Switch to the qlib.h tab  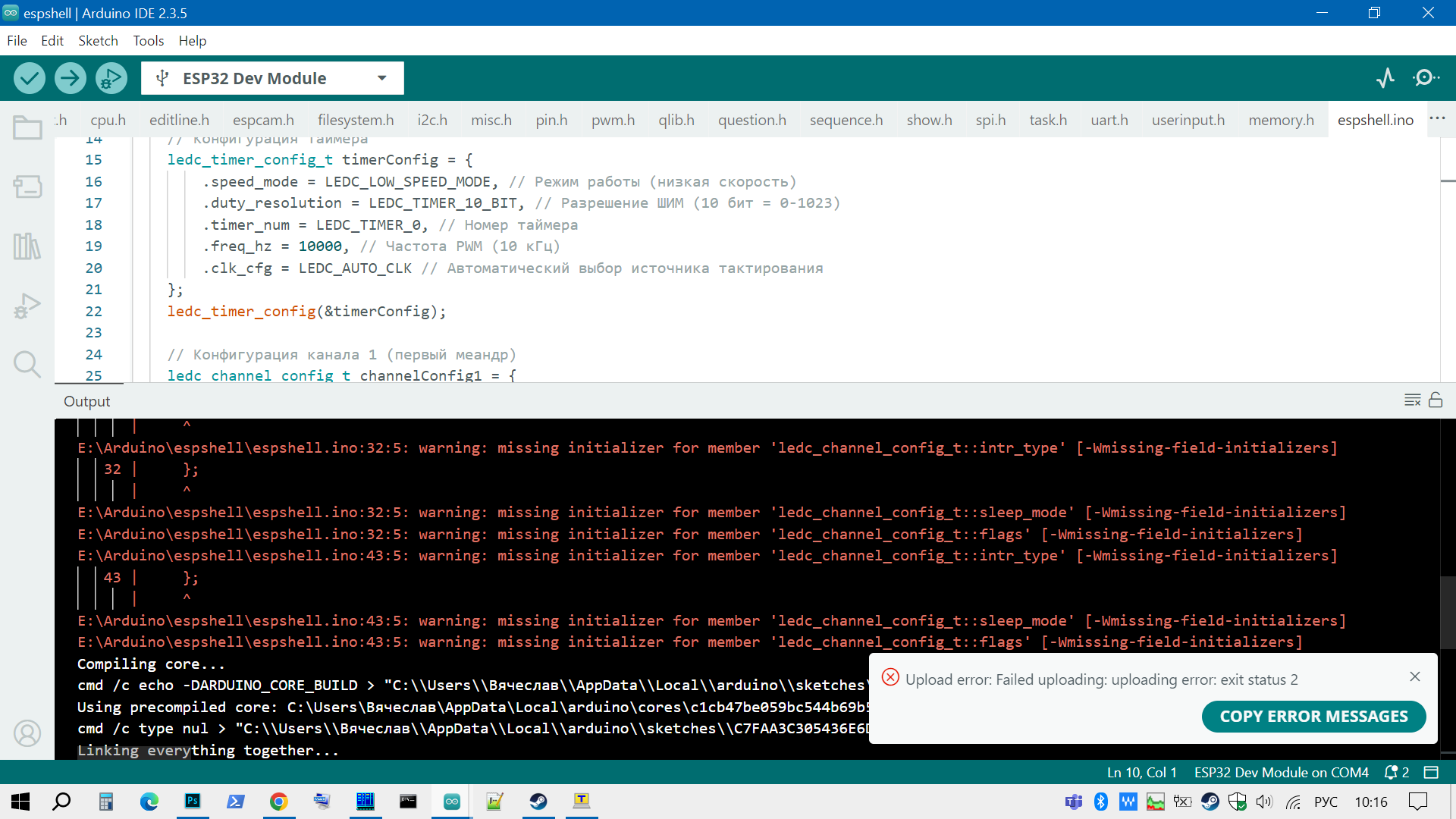point(676,120)
